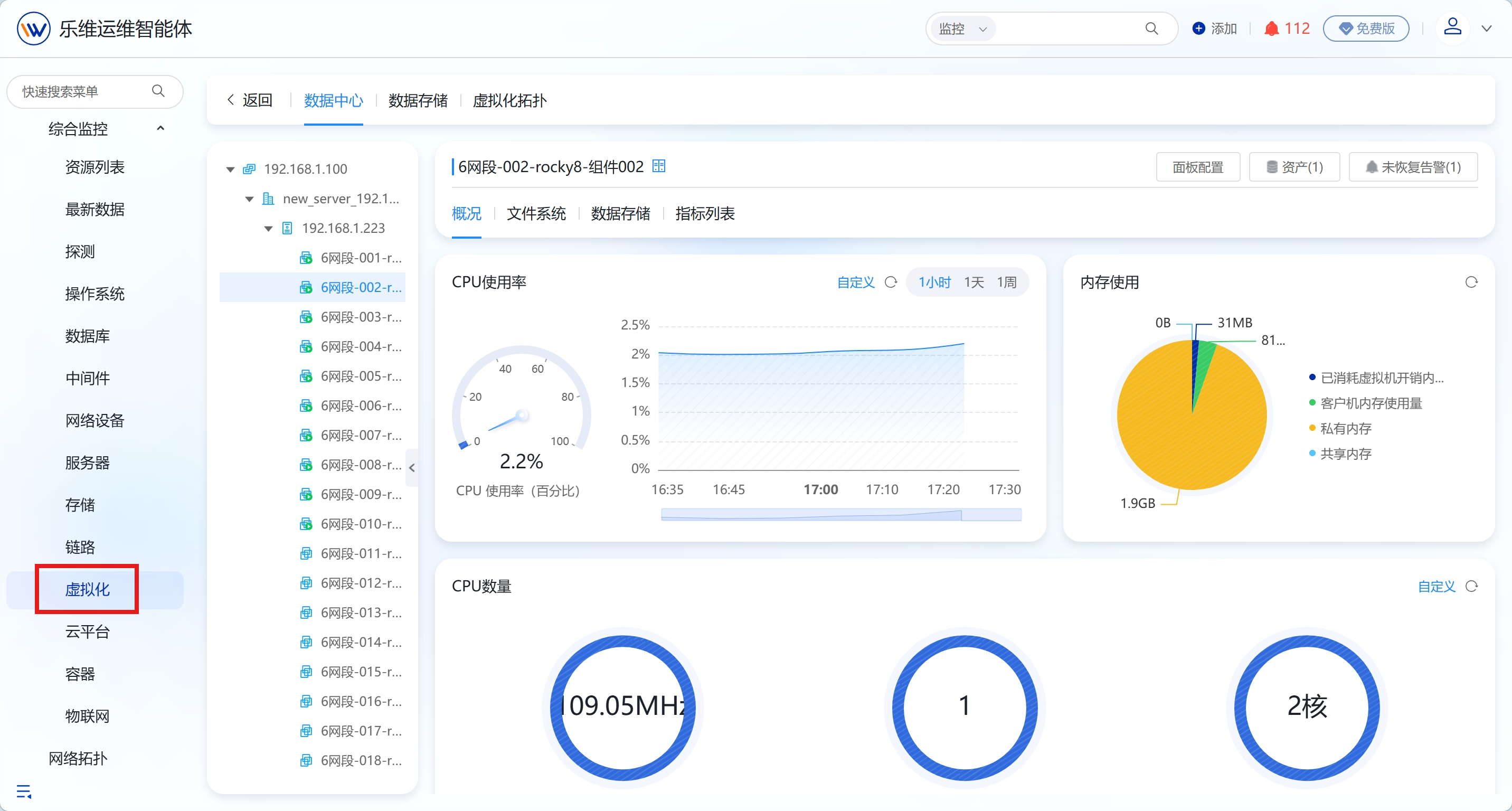The image size is (1512, 811).
Task: Select the 1周 time range
Action: coord(1007,282)
